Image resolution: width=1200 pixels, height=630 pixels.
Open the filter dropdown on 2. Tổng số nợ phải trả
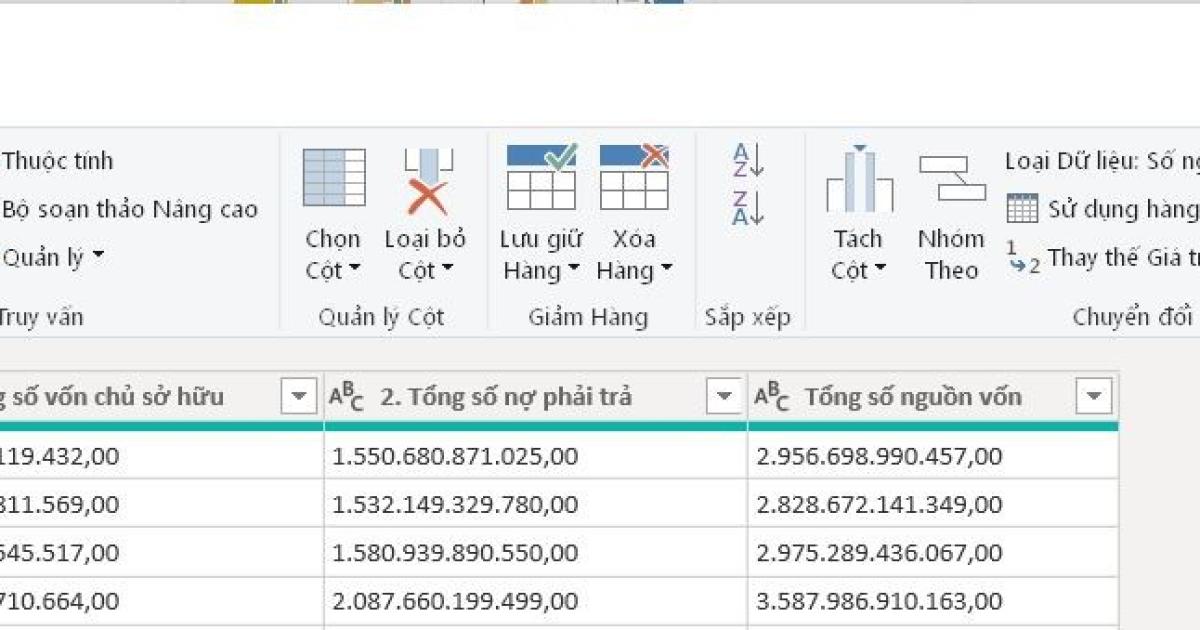click(x=722, y=396)
